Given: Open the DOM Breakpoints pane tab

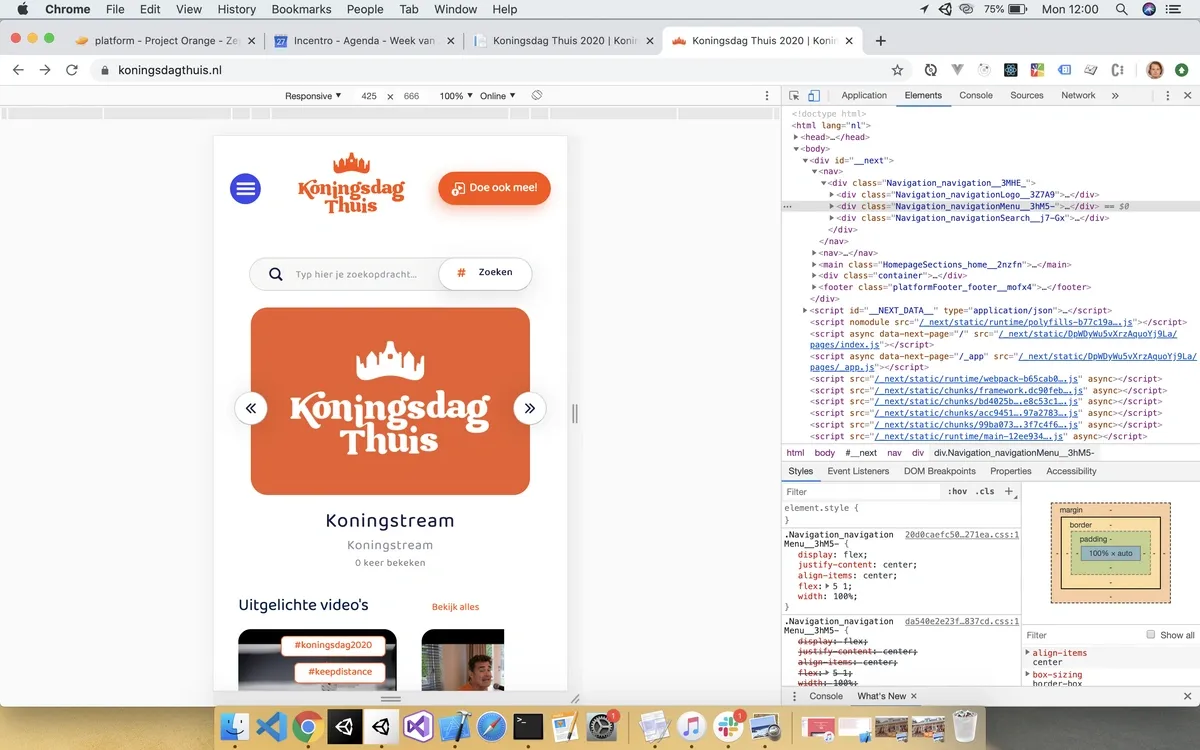Looking at the screenshot, I should pyautogui.click(x=940, y=471).
